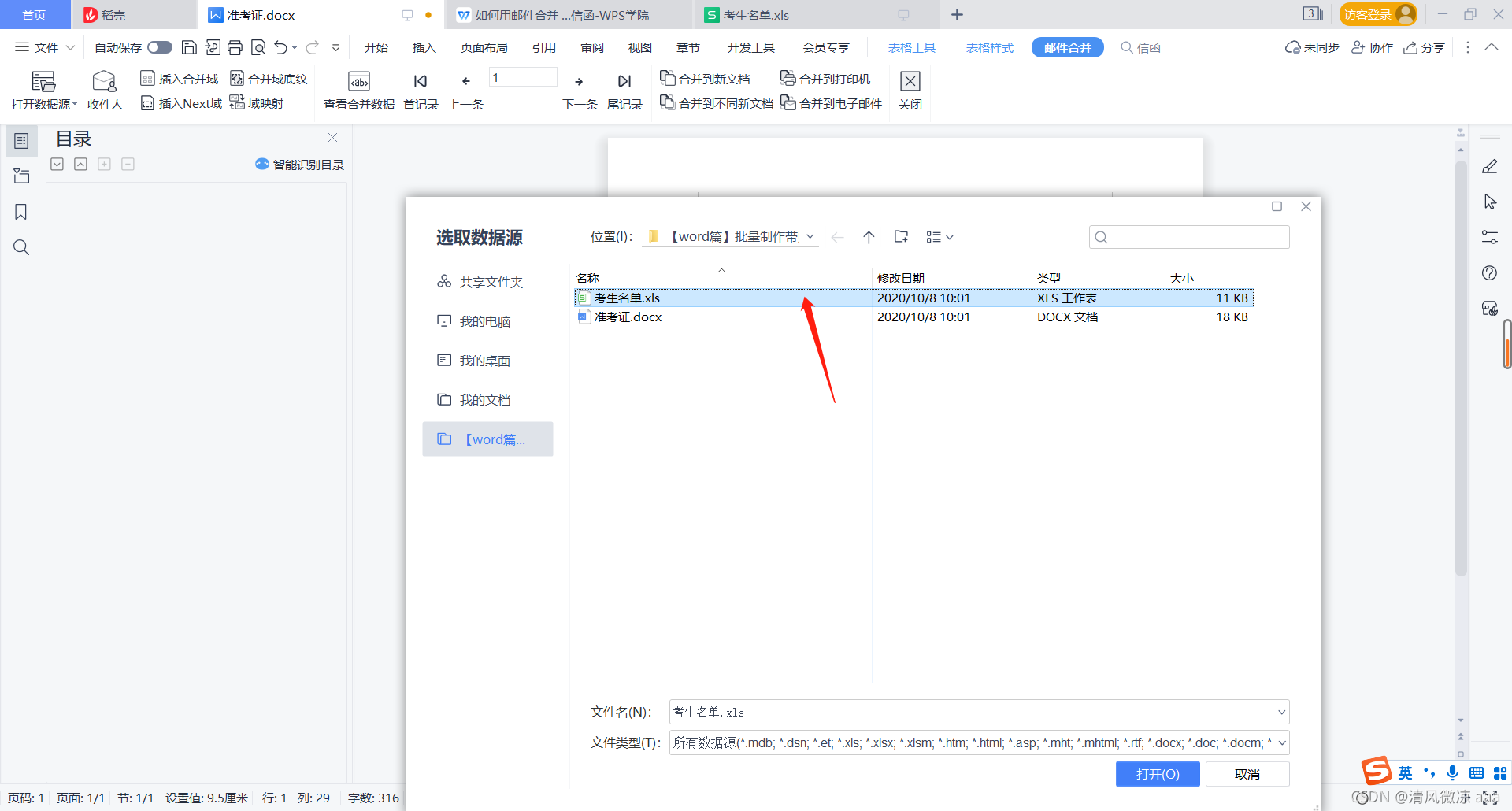1512x811 pixels.
Task: Insert a merge field with 插入合并域
Action: tap(180, 78)
